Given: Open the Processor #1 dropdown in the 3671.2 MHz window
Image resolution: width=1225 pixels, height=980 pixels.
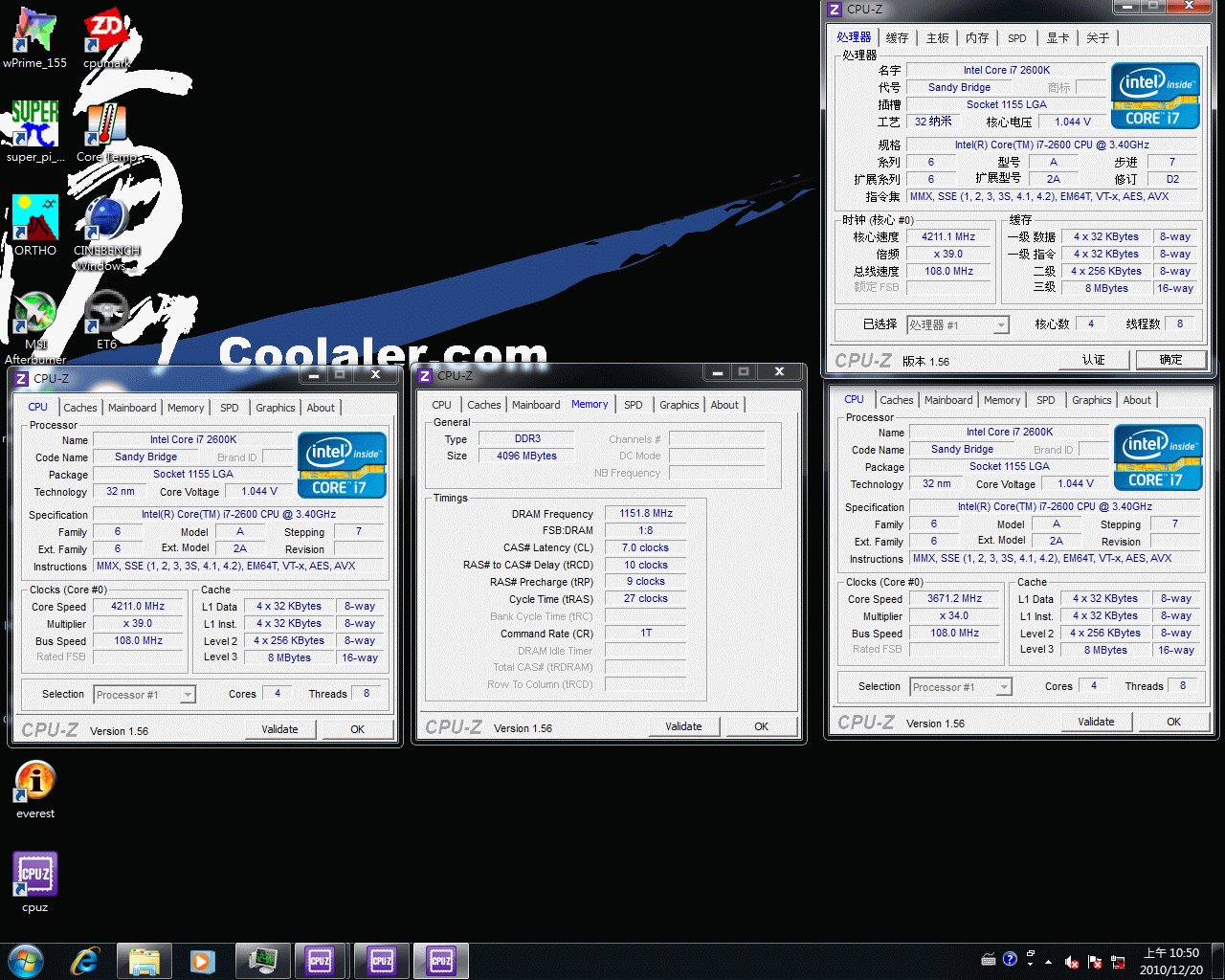Looking at the screenshot, I should (x=961, y=687).
